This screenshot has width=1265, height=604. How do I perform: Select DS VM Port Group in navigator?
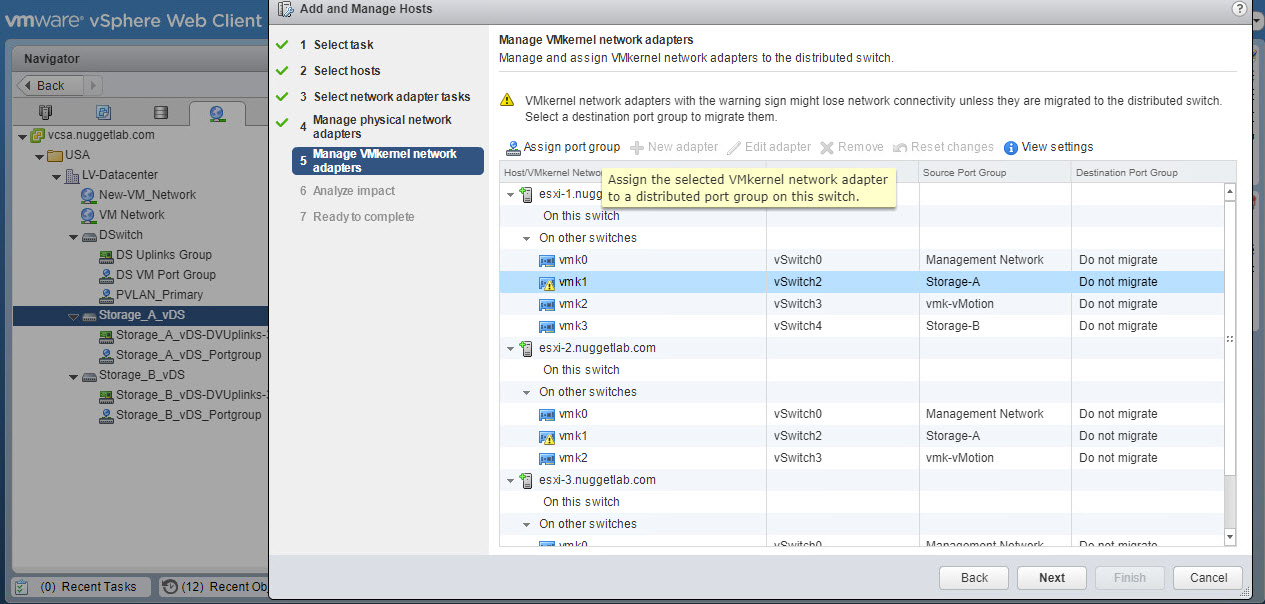point(165,275)
